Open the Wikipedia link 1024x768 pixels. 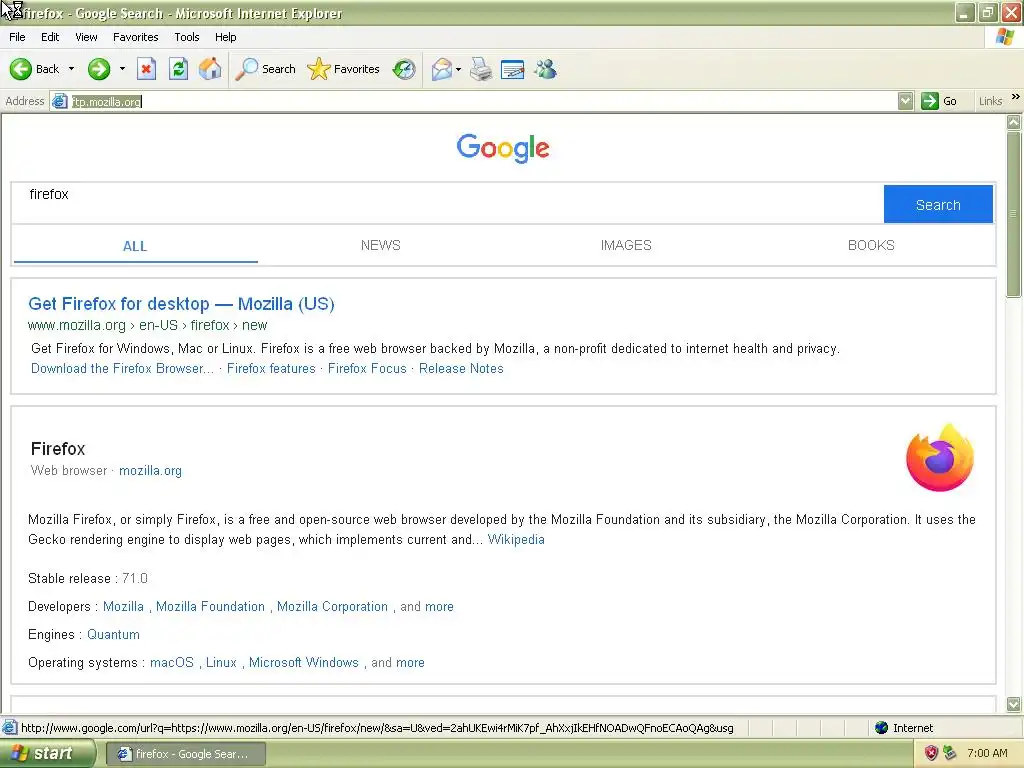tap(516, 539)
